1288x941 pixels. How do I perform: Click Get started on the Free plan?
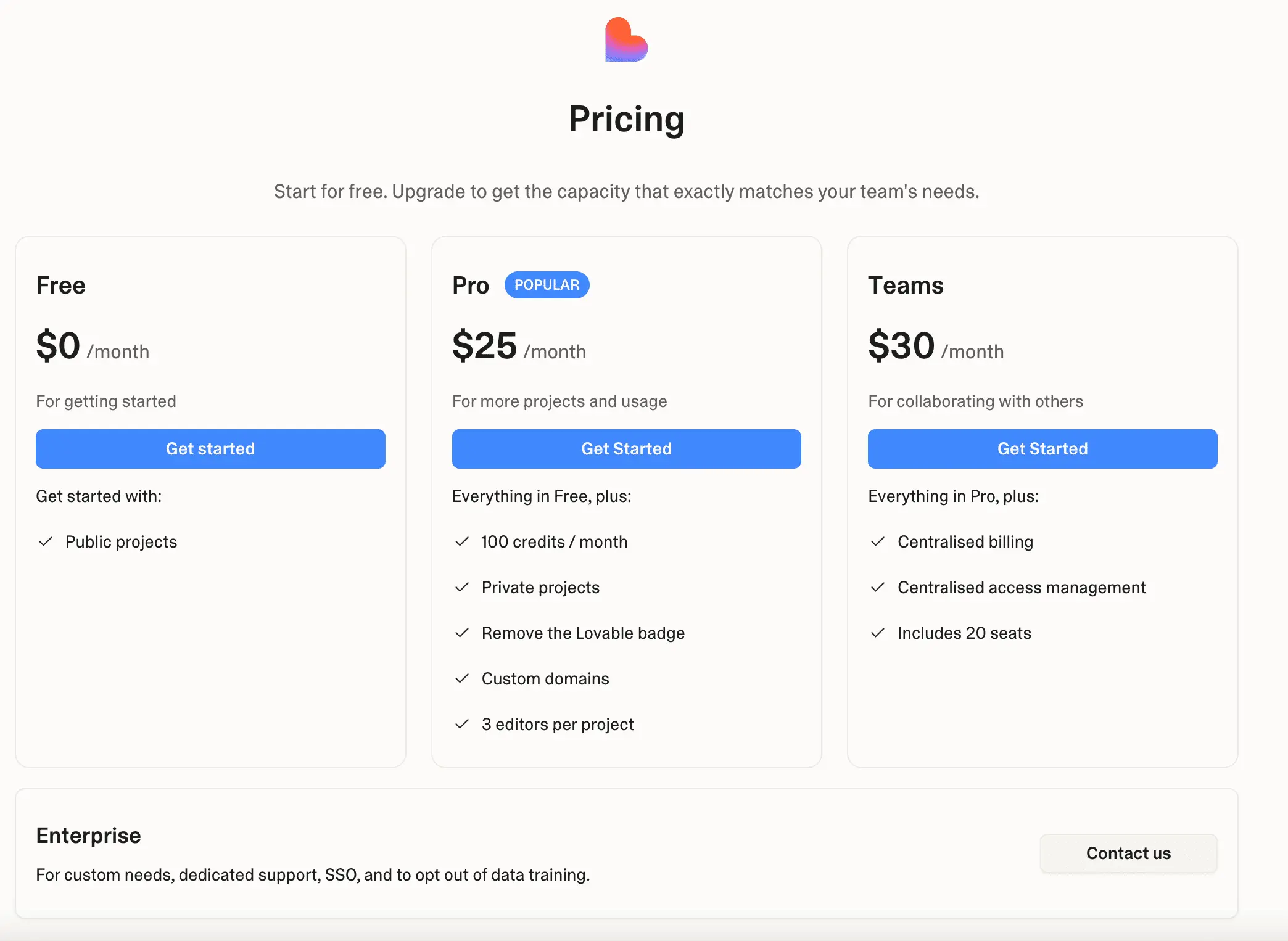coord(210,448)
